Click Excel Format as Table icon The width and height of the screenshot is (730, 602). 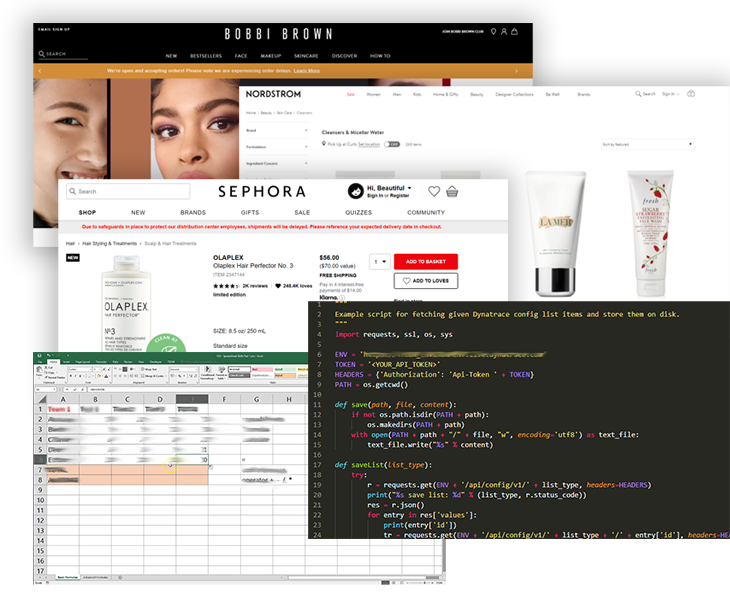click(222, 369)
